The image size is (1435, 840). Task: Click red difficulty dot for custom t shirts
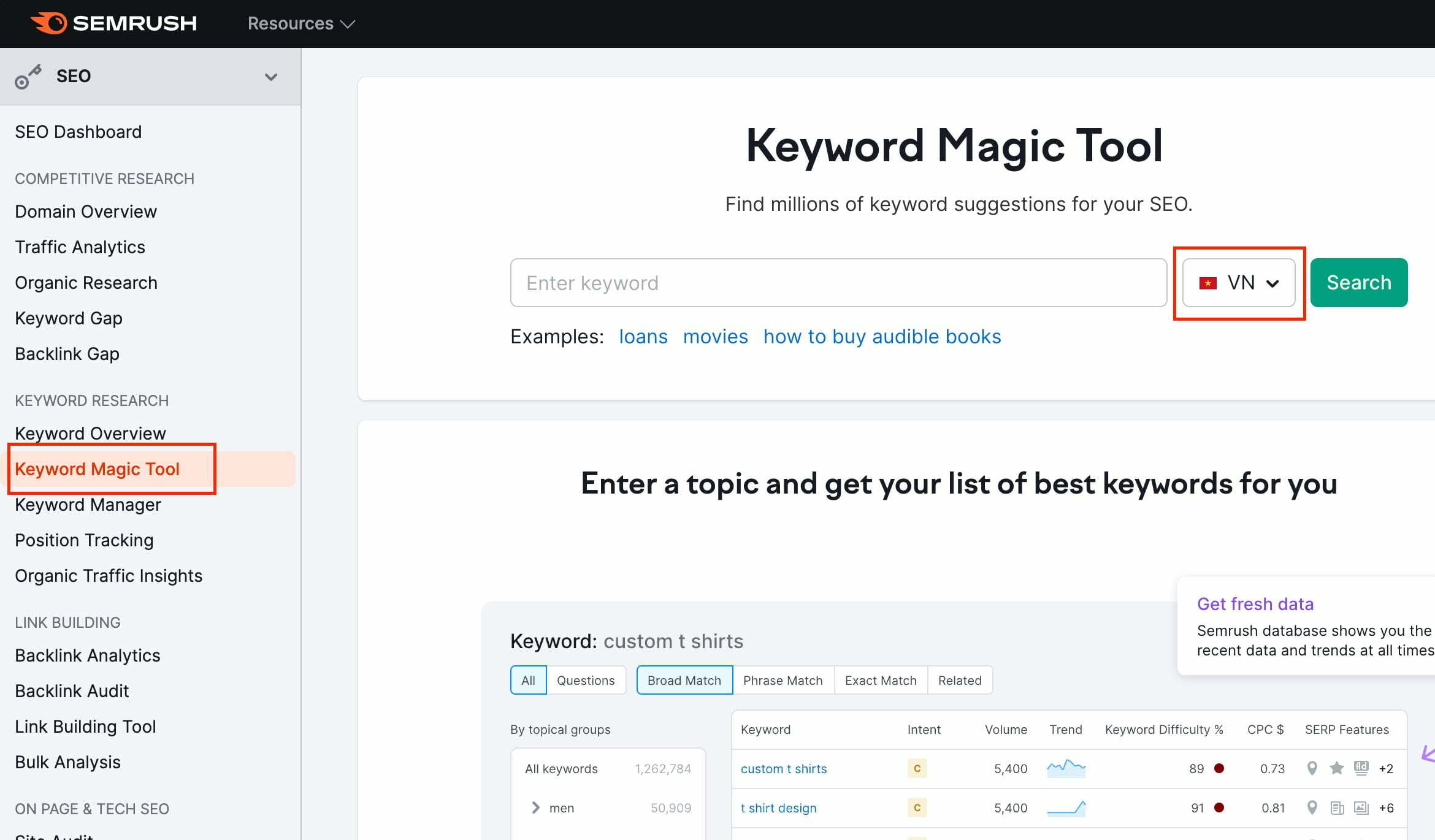pos(1219,768)
